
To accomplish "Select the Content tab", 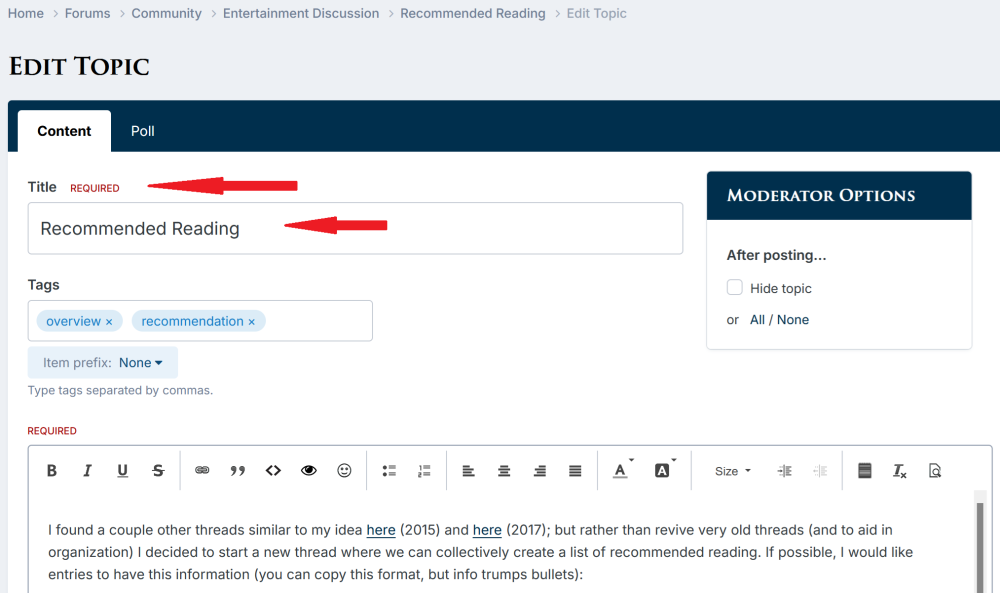I will click(x=64, y=131).
